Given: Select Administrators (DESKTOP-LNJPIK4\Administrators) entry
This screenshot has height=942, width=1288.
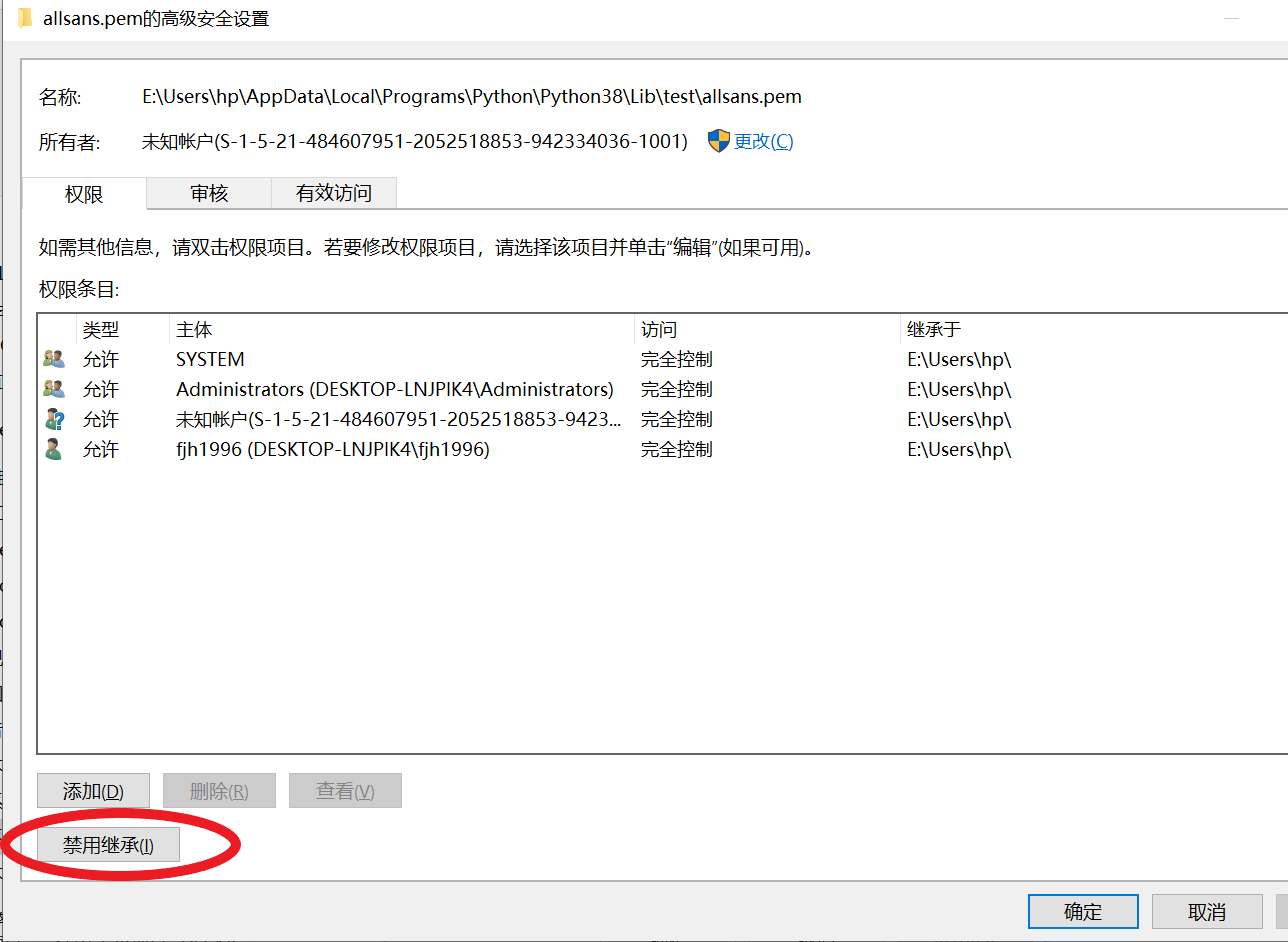Looking at the screenshot, I should tap(395, 389).
